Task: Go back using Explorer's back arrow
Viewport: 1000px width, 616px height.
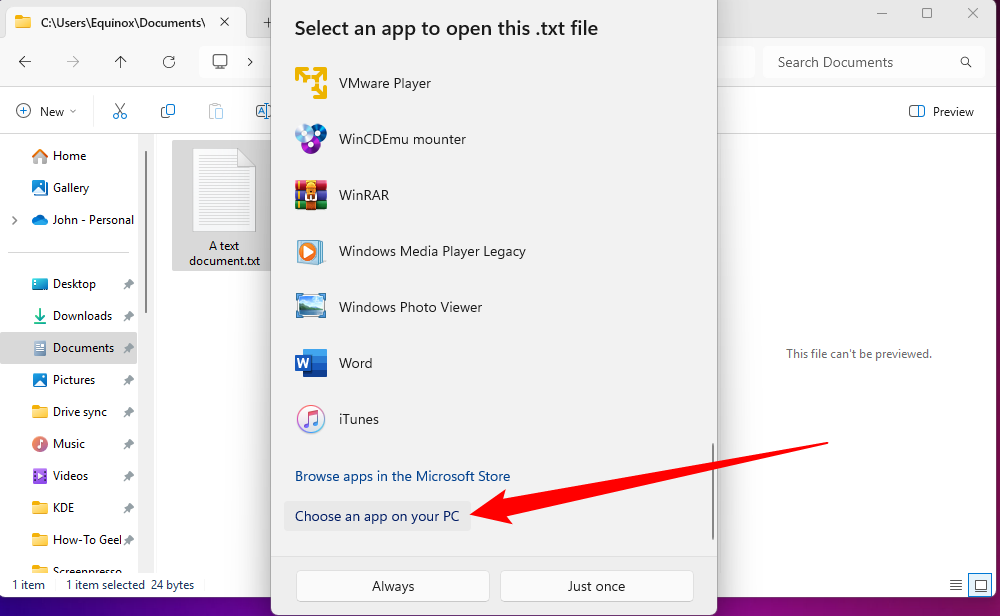Action: pyautogui.click(x=25, y=62)
